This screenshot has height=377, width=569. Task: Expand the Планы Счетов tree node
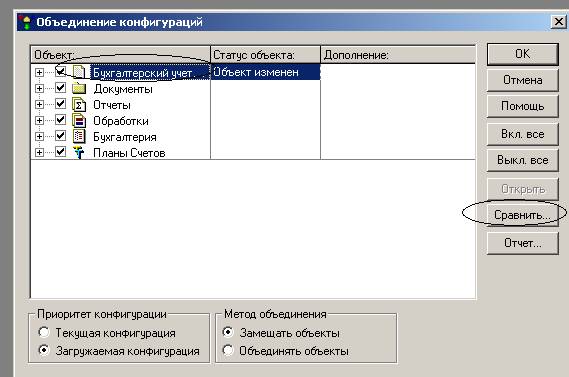click(39, 152)
